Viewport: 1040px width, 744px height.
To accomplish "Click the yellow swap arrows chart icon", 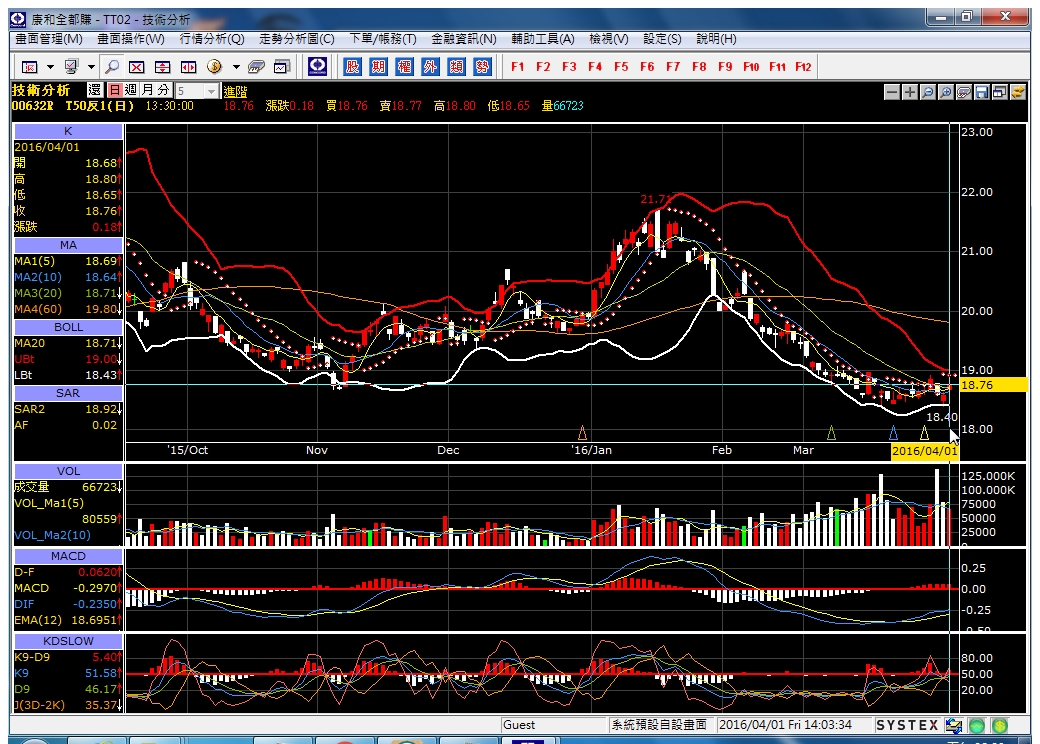I will coord(1017,92).
